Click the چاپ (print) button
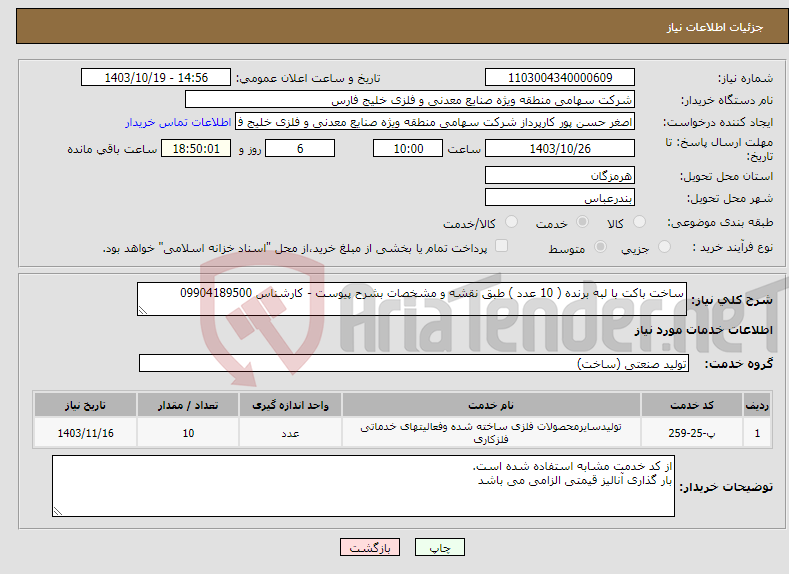This screenshot has width=789, height=574. pos(439,547)
